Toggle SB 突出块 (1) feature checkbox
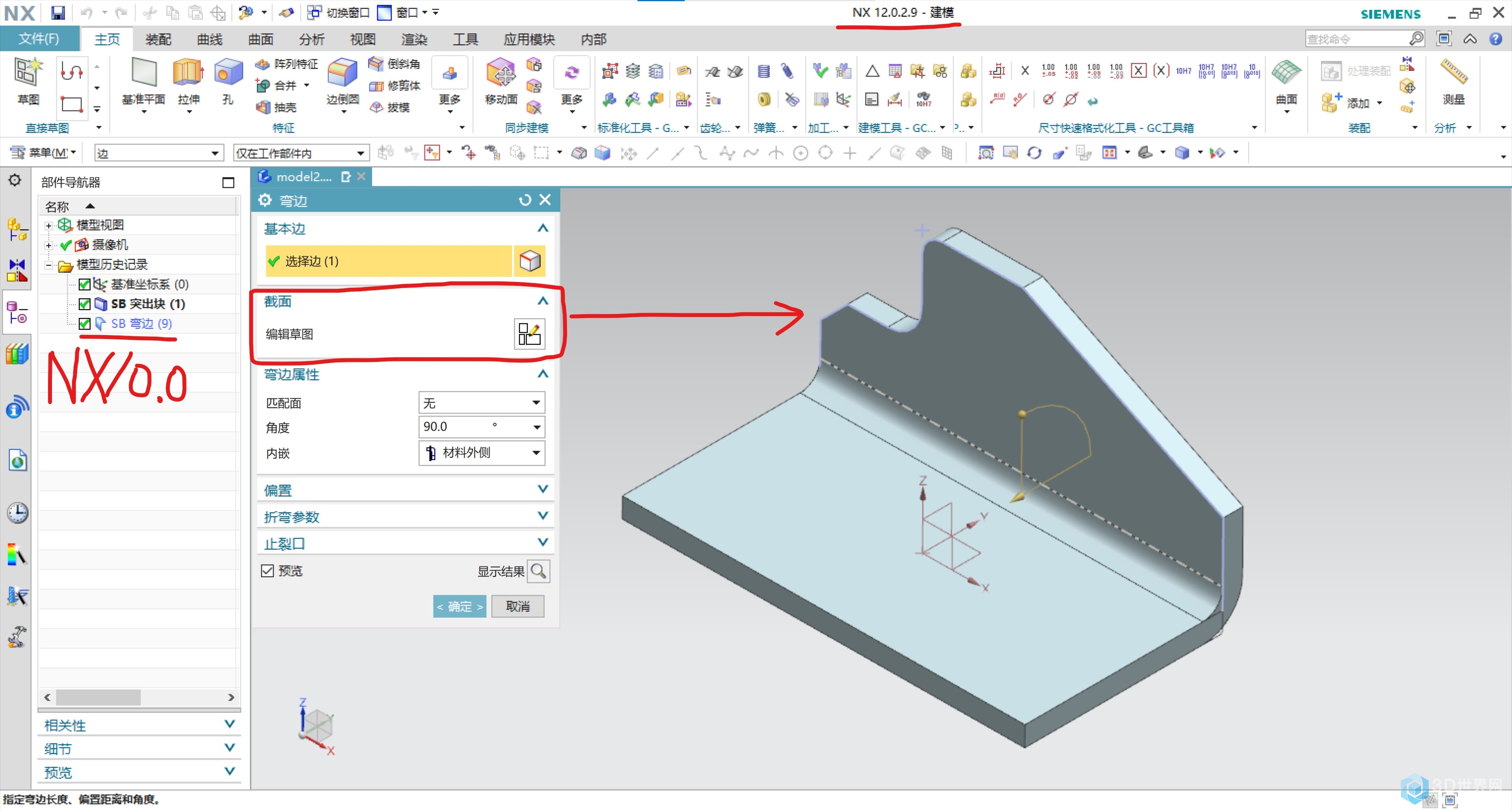 tap(85, 304)
